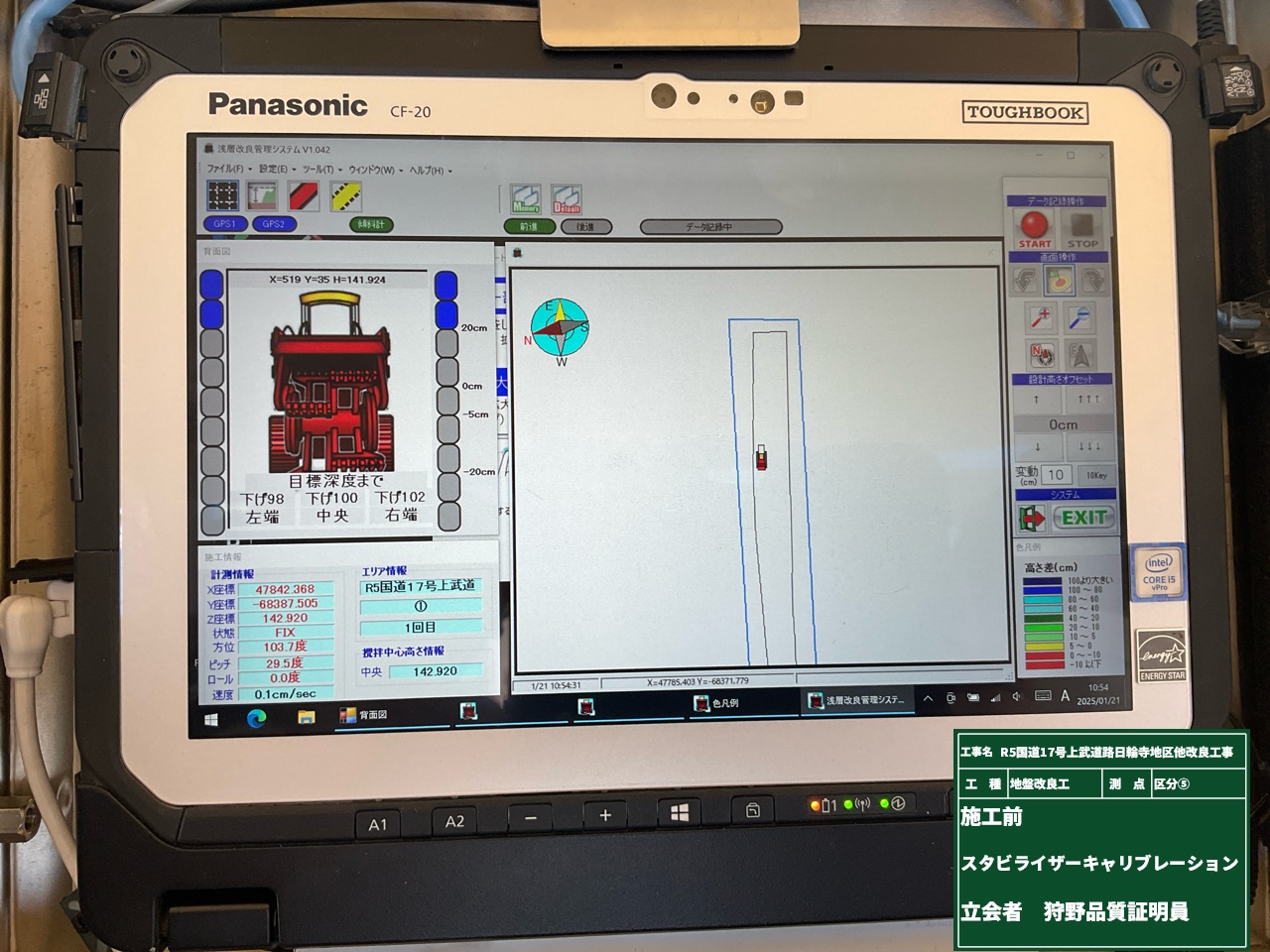Open the ヘルプ(H) menu
The width and height of the screenshot is (1270, 952).
point(430,171)
